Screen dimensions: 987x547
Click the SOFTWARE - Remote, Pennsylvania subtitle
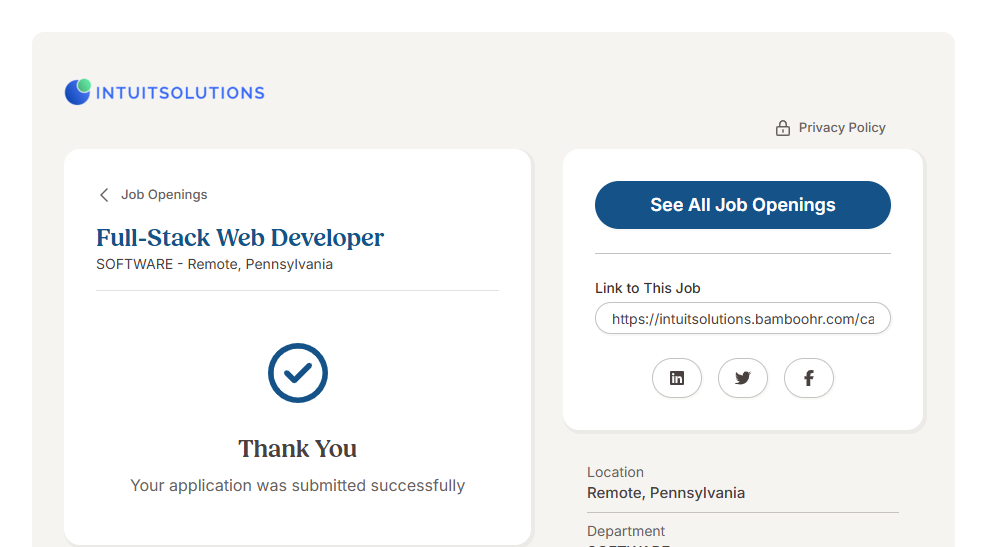click(214, 265)
